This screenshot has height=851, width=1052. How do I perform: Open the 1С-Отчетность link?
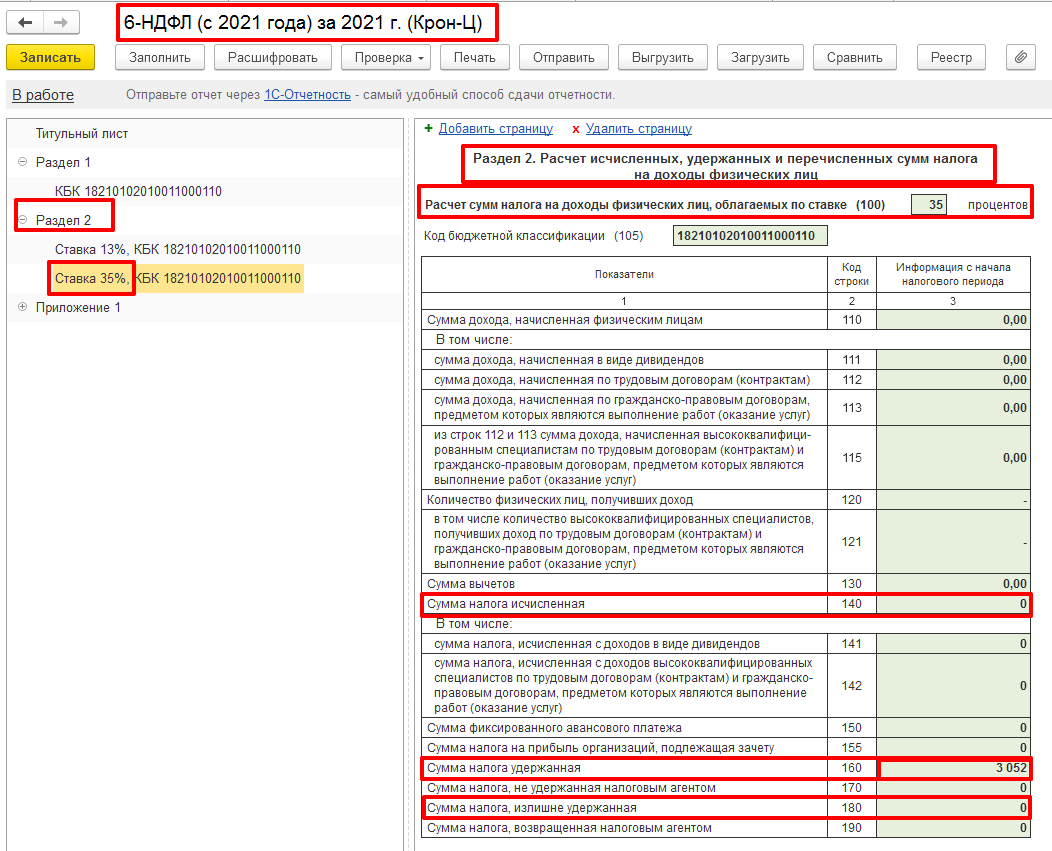[x=307, y=95]
